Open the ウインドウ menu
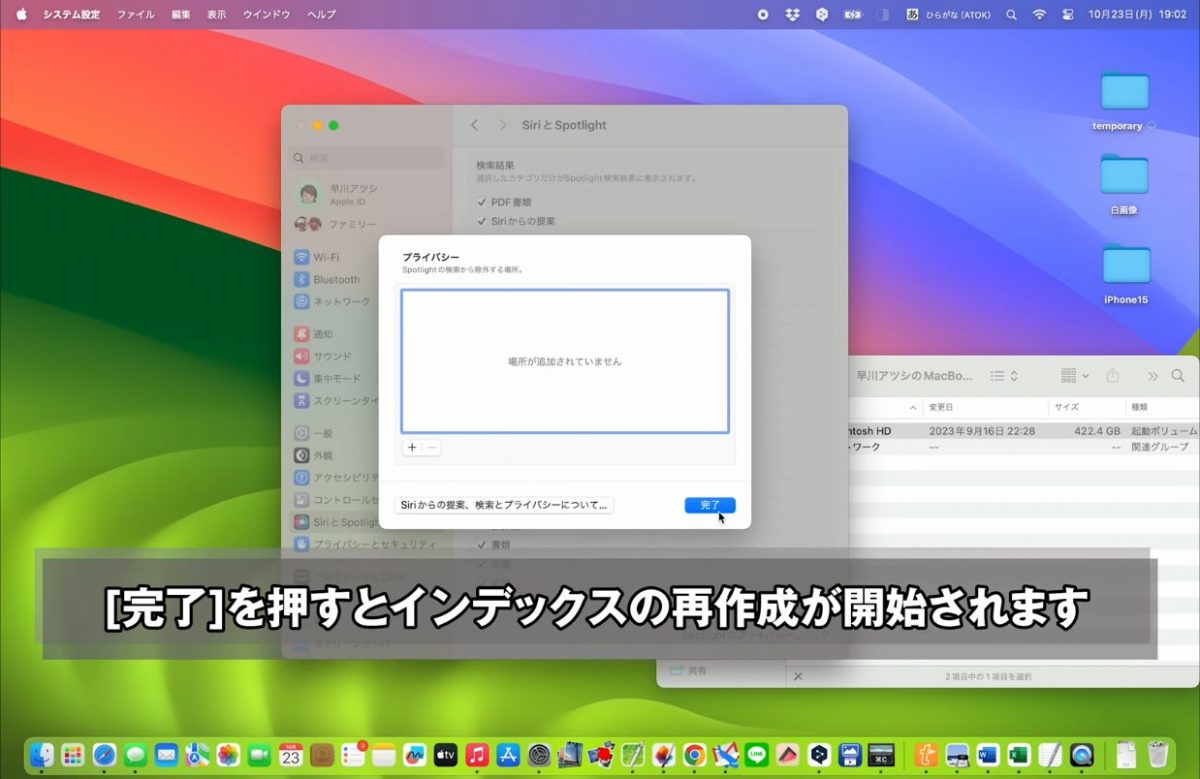 point(266,15)
